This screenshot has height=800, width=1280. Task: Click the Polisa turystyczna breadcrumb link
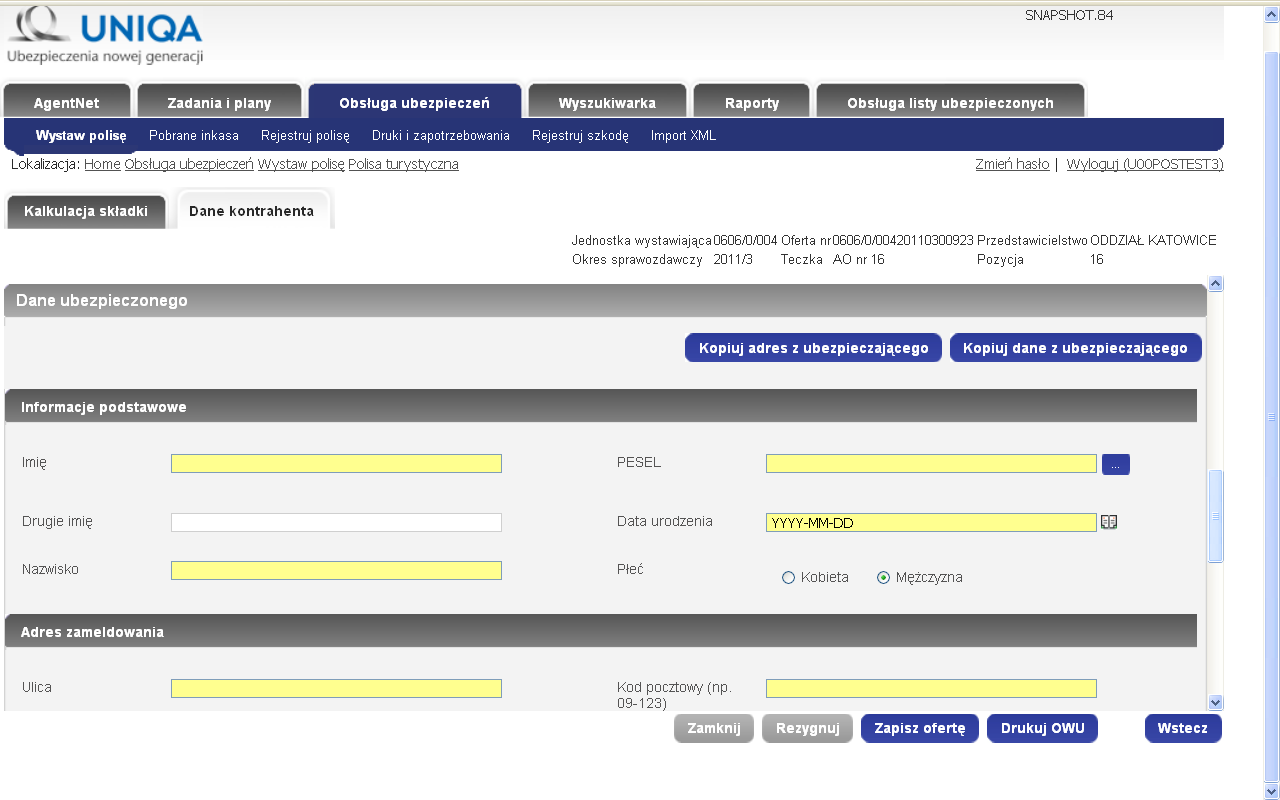[x=403, y=164]
